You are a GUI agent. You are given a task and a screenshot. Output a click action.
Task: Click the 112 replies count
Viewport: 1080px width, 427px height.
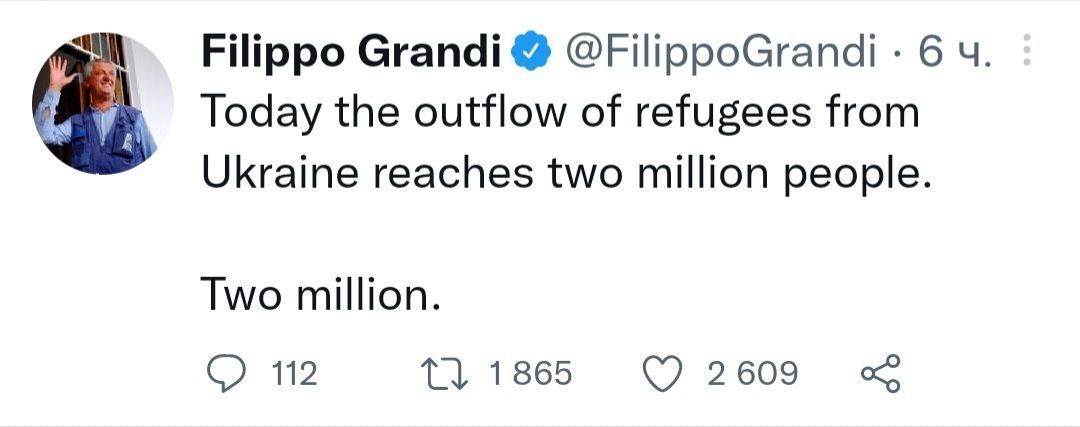pyautogui.click(x=294, y=374)
